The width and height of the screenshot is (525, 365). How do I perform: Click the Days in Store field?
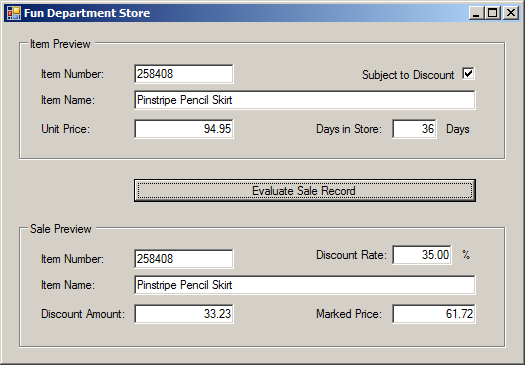coord(414,129)
